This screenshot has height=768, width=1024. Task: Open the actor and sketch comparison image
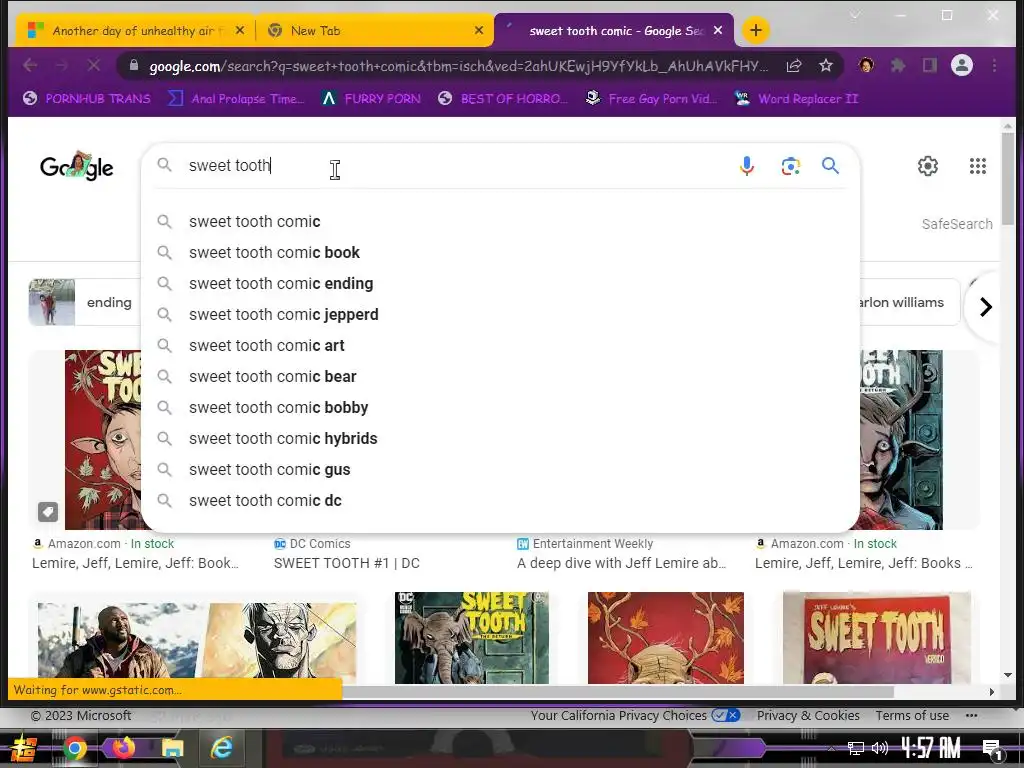tap(197, 640)
